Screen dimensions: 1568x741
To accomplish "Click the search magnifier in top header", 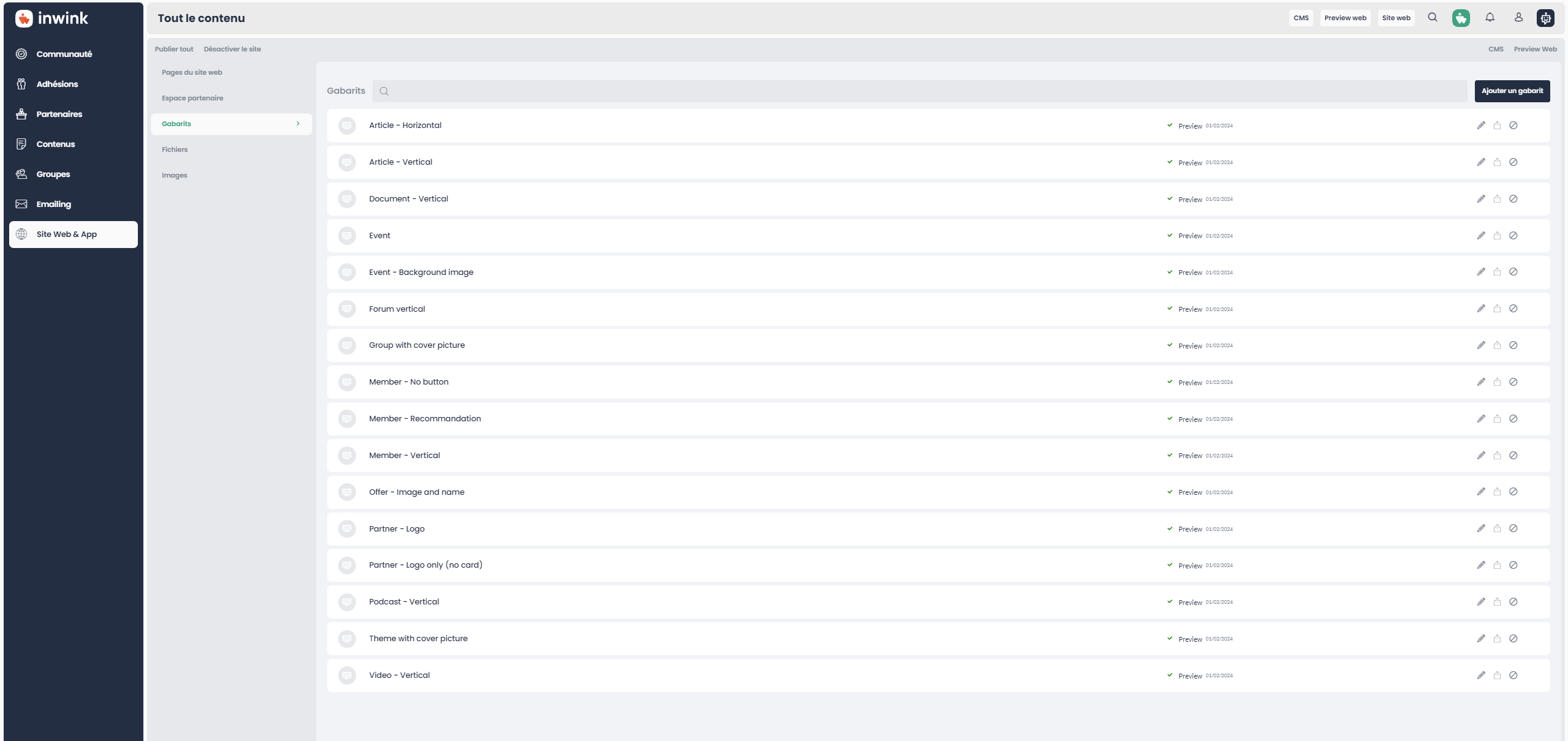I will [x=1433, y=18].
